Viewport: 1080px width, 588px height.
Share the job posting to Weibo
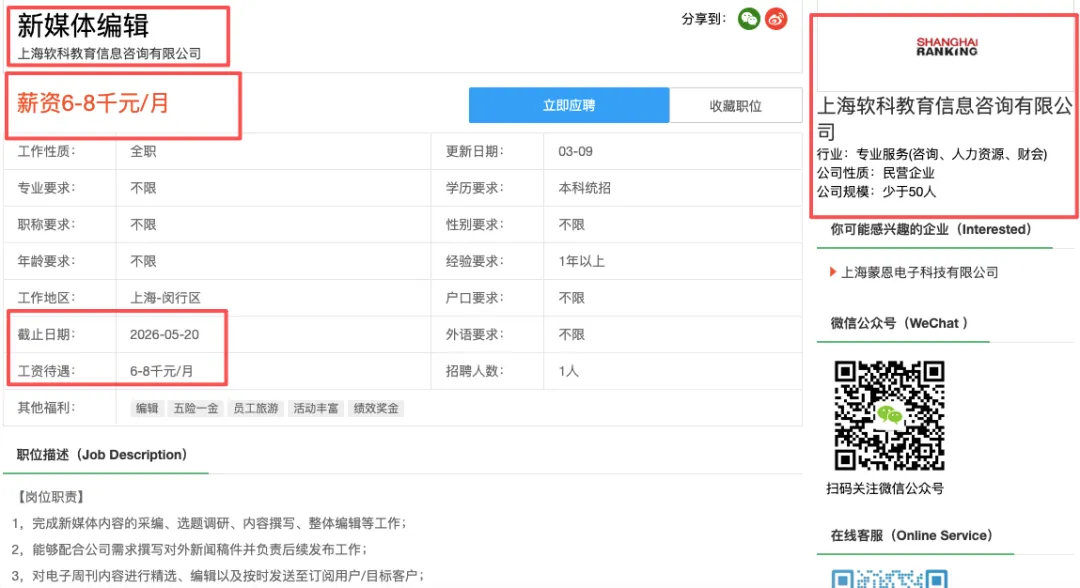click(776, 19)
